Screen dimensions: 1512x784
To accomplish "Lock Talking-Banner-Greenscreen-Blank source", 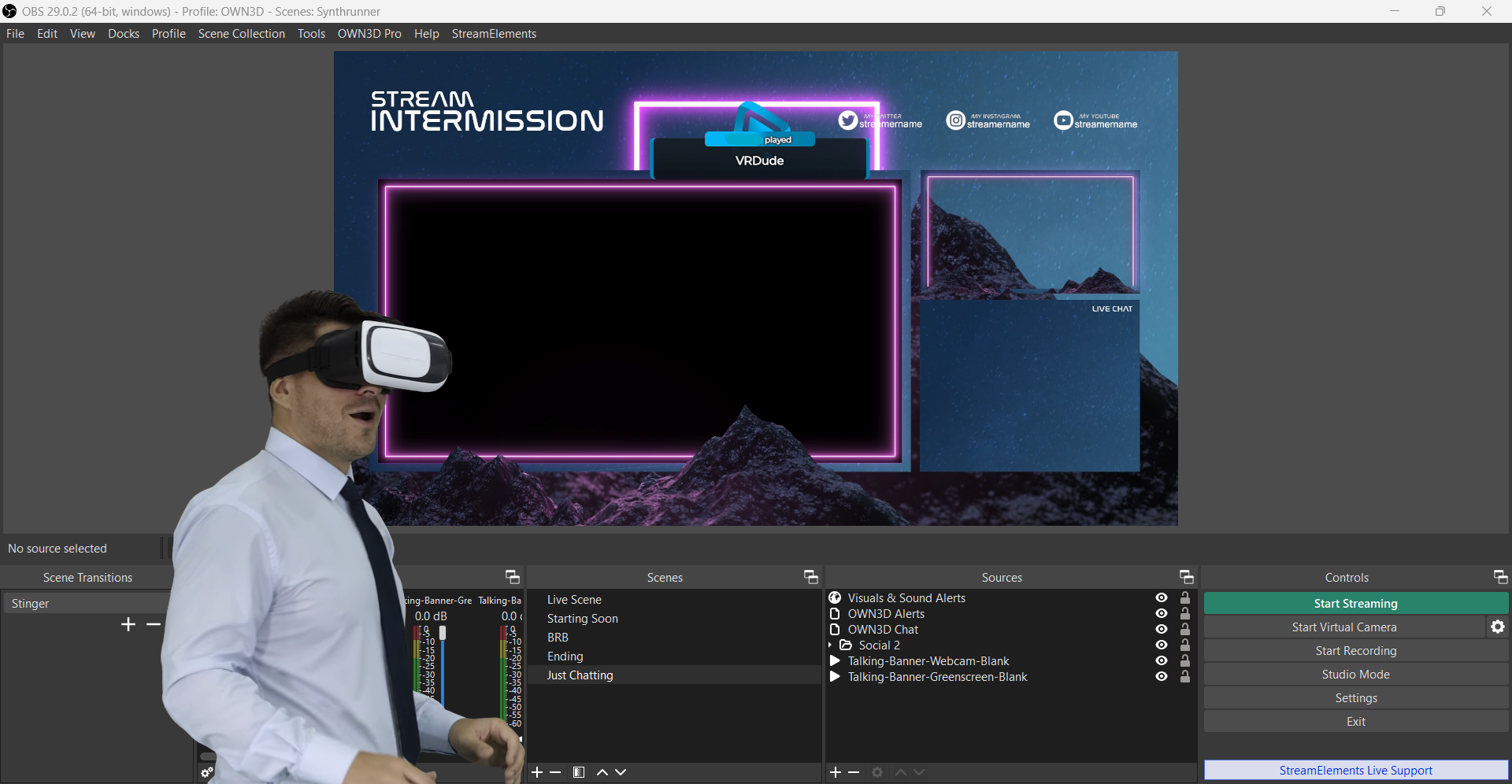I will click(1185, 677).
